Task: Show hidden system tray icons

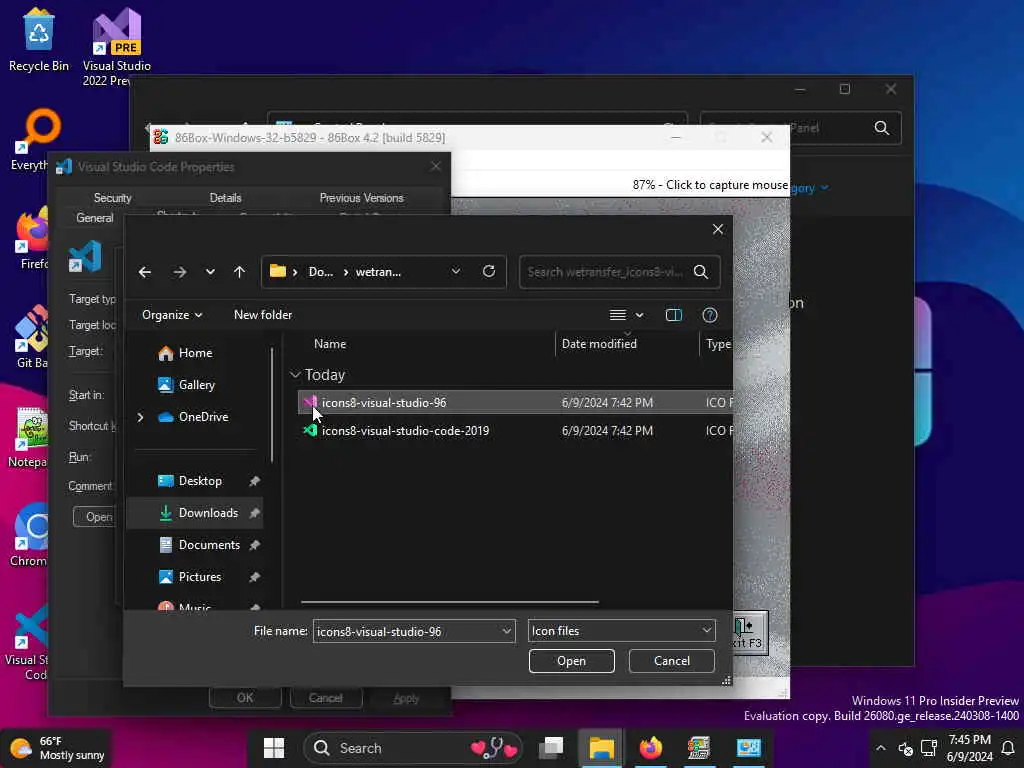Action: [881, 748]
